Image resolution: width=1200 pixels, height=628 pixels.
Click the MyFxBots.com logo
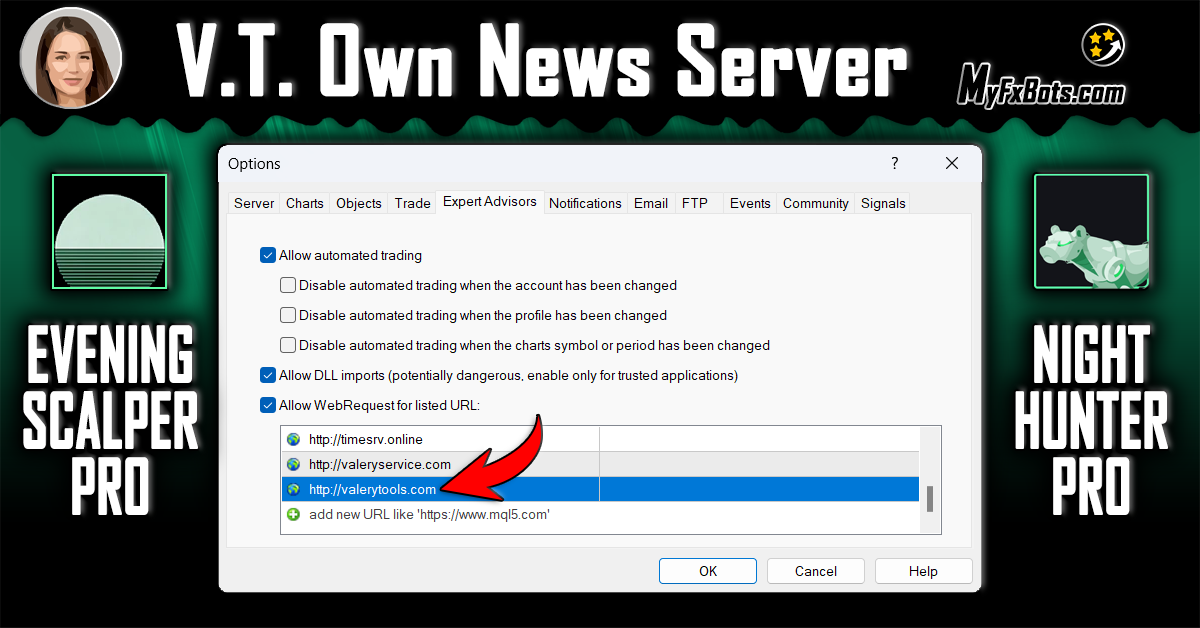(x=1042, y=66)
